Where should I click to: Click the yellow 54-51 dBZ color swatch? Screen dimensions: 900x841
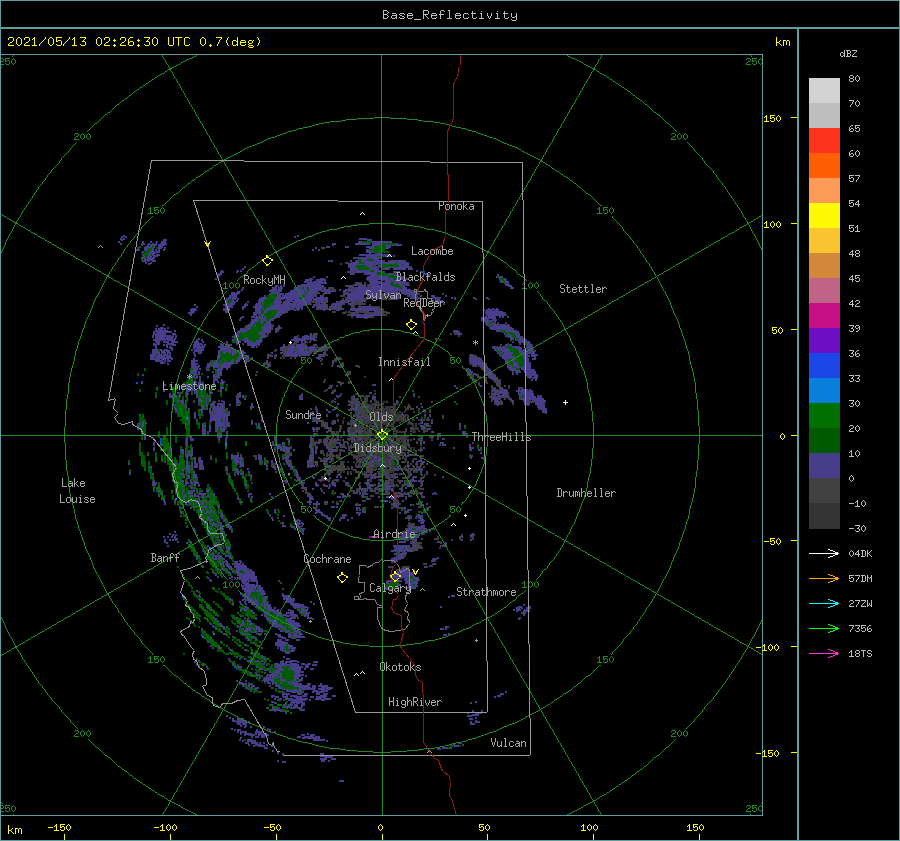tap(824, 216)
